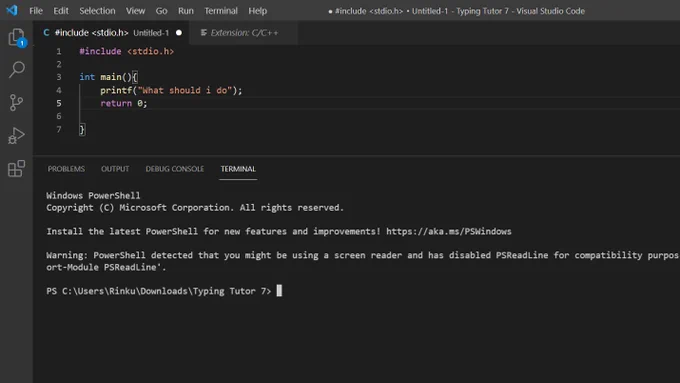The width and height of the screenshot is (680, 383).
Task: Click the 'Copyright (C) Microsoft Corporation' line
Action: pos(195,208)
